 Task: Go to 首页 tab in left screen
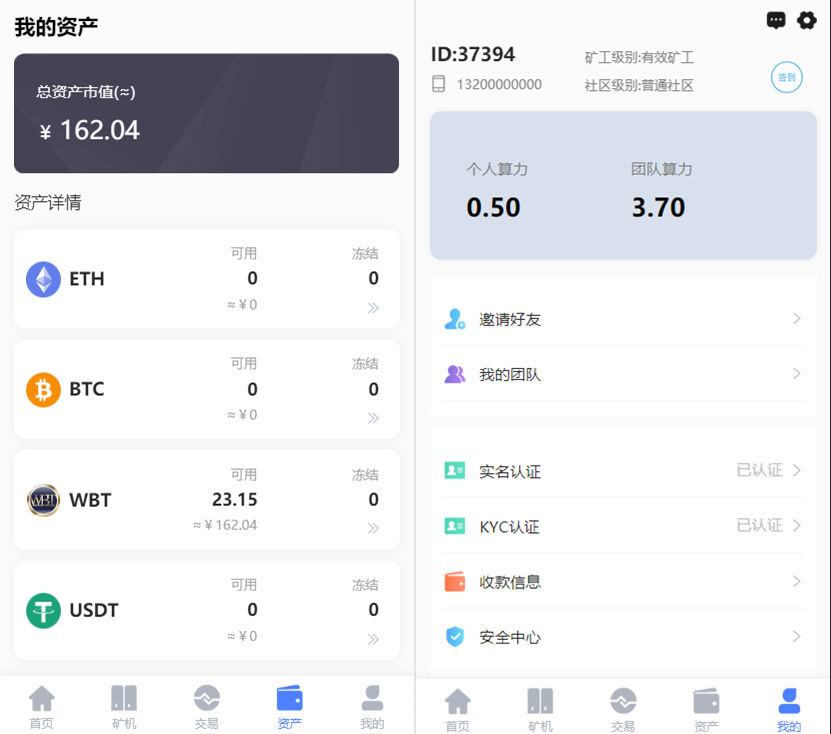(41, 706)
